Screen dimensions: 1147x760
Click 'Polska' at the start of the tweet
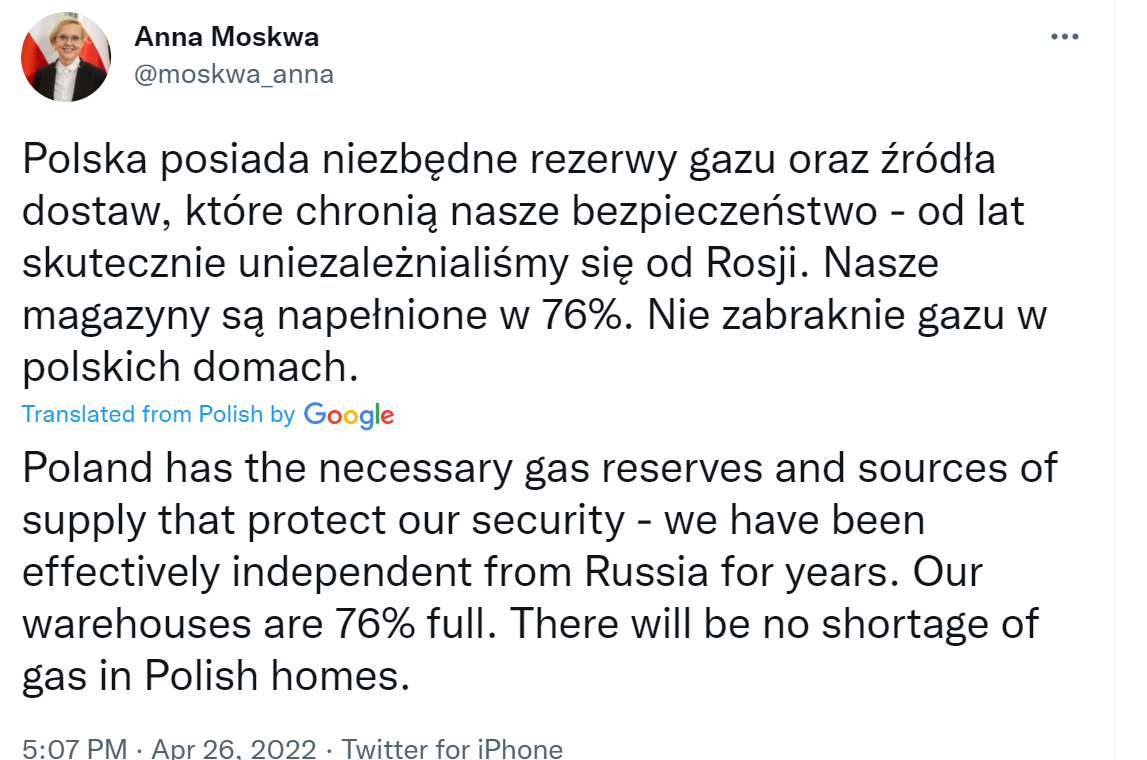(85, 159)
